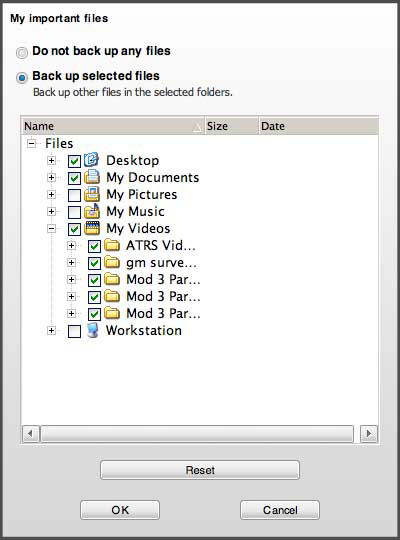Screen dimensions: 400x540
Task: Click the My Music folder icon
Action: click(x=92, y=211)
